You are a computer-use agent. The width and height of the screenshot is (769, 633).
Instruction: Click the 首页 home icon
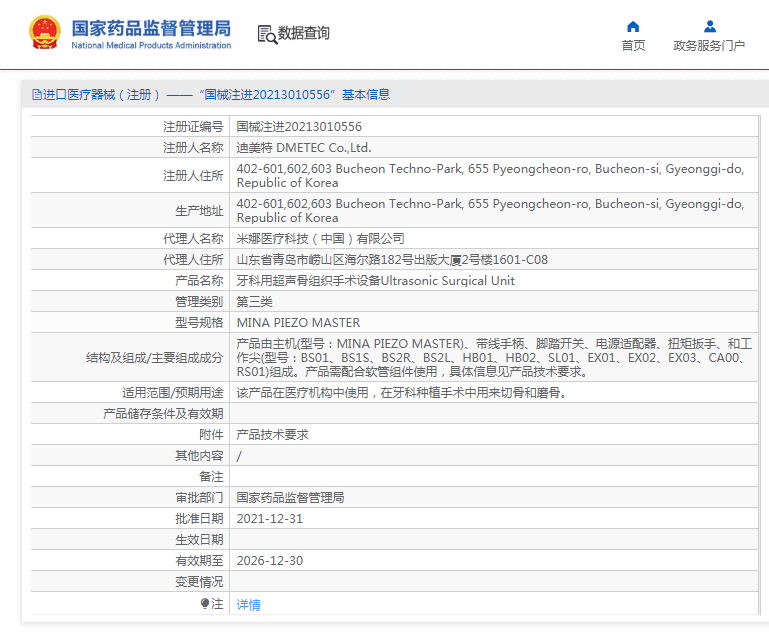(x=633, y=26)
